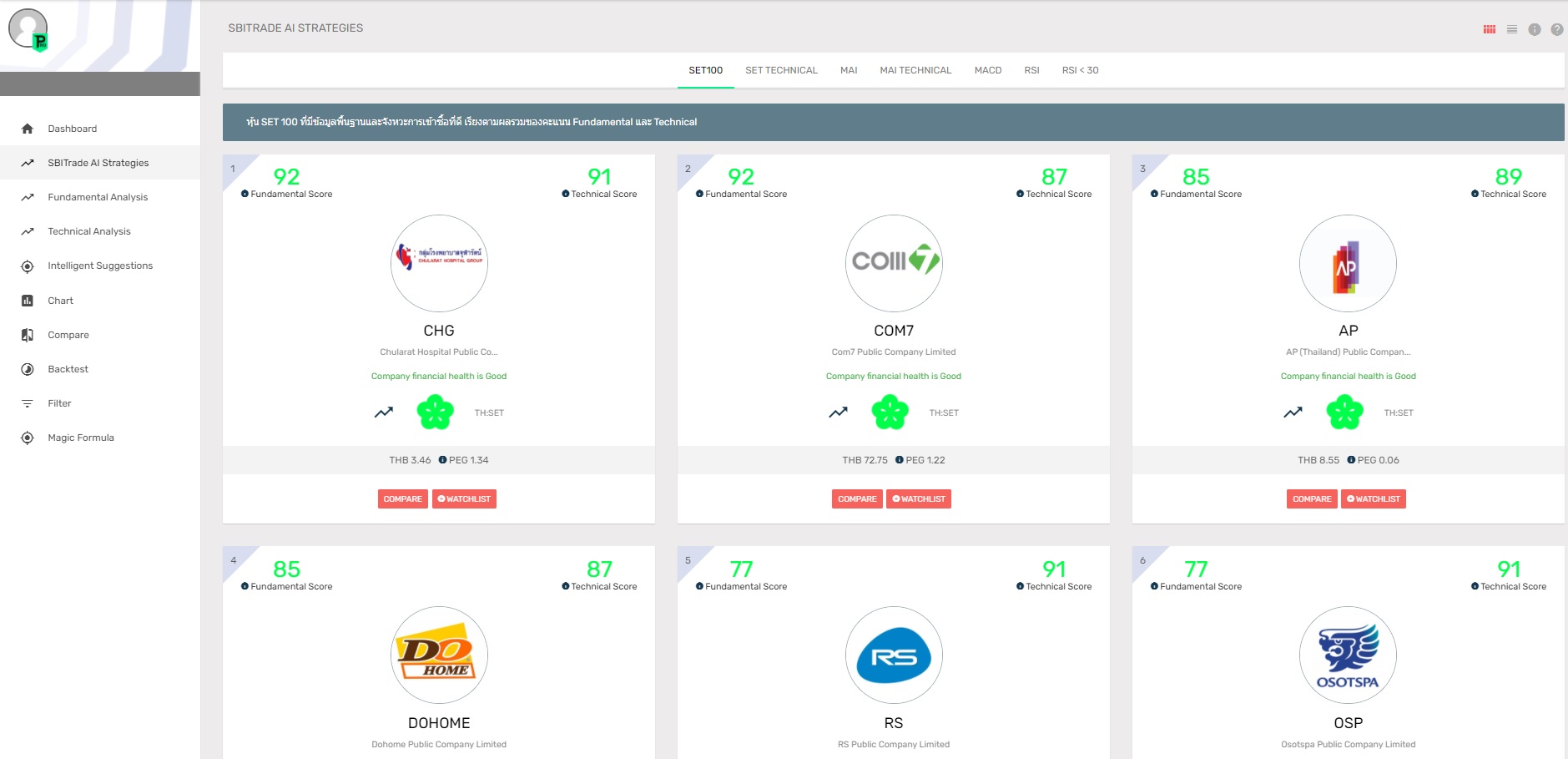Click the OSP ticker name
Image resolution: width=1568 pixels, height=759 pixels.
(1348, 723)
